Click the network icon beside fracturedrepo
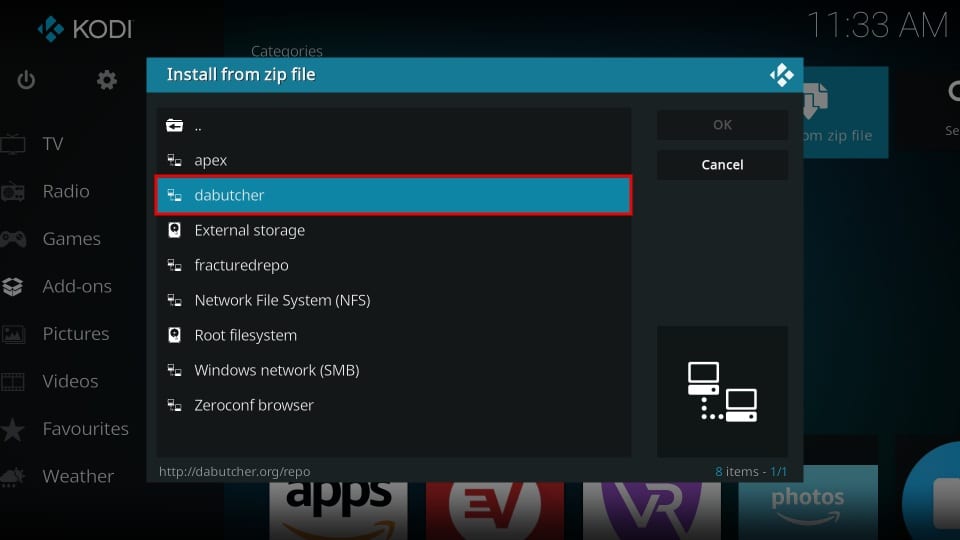 (x=174, y=265)
